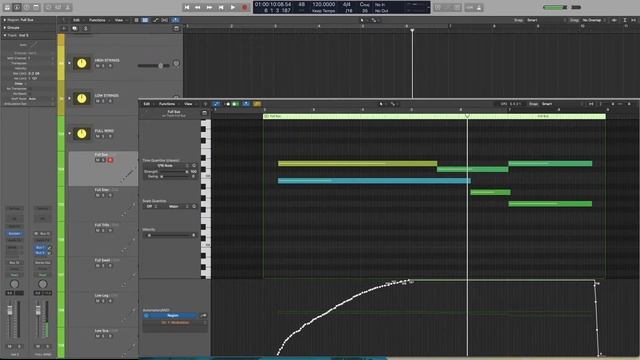
Task: Select the long blue note in the piano roll
Action: 374,180
